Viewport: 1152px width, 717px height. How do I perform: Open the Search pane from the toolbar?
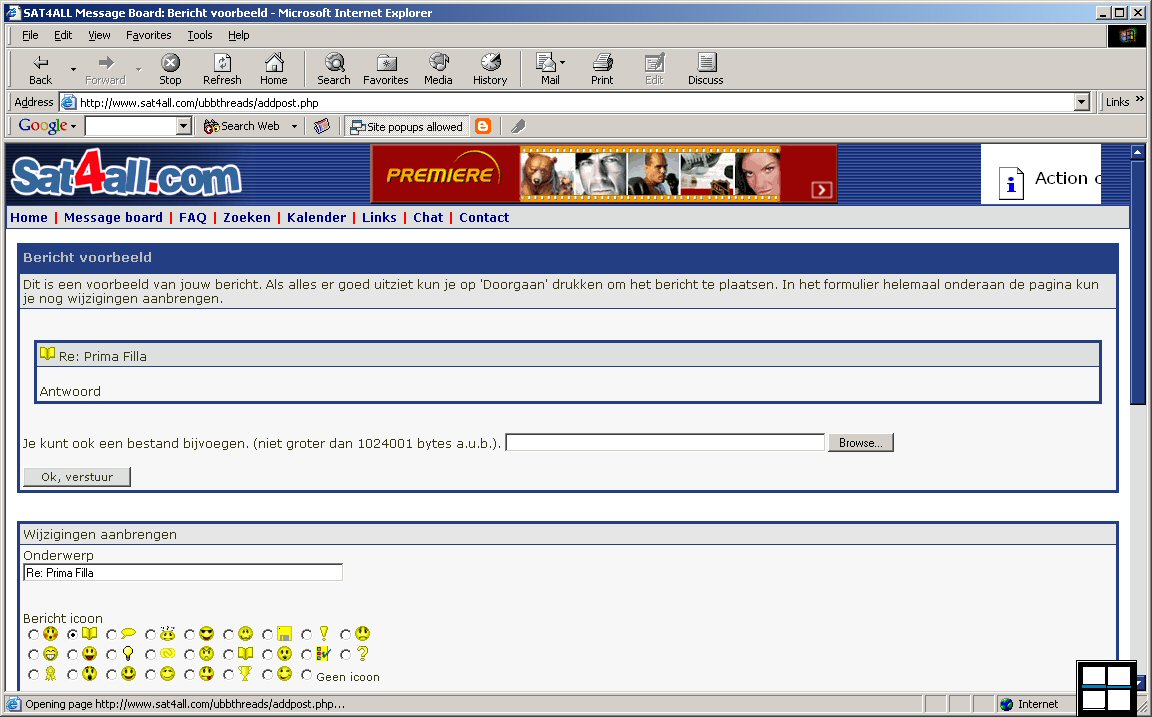(x=334, y=70)
